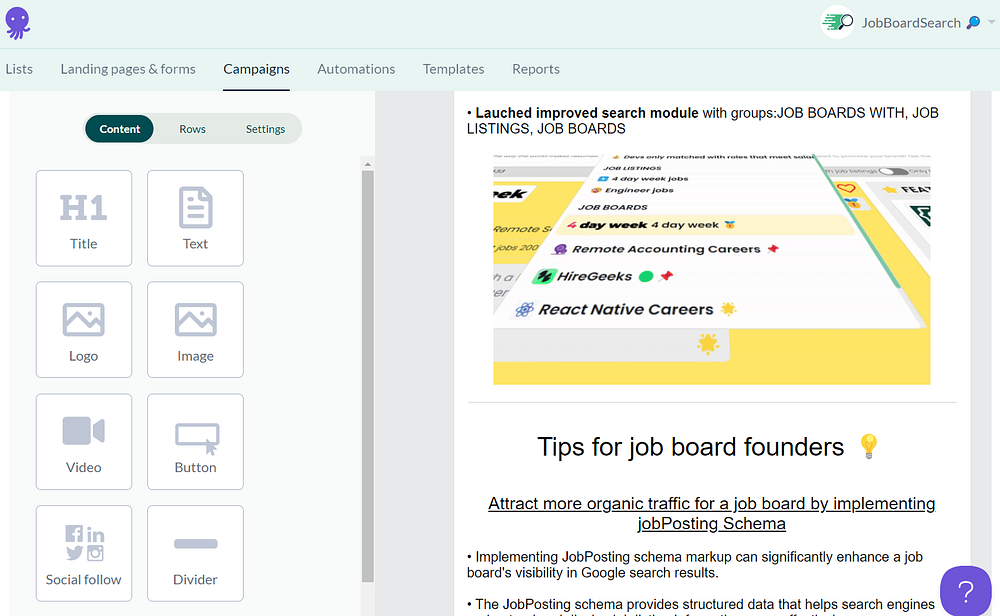Screen dimensions: 1000x616
Task: Click the EmailOctopus octopus logo
Action: tap(17, 24)
